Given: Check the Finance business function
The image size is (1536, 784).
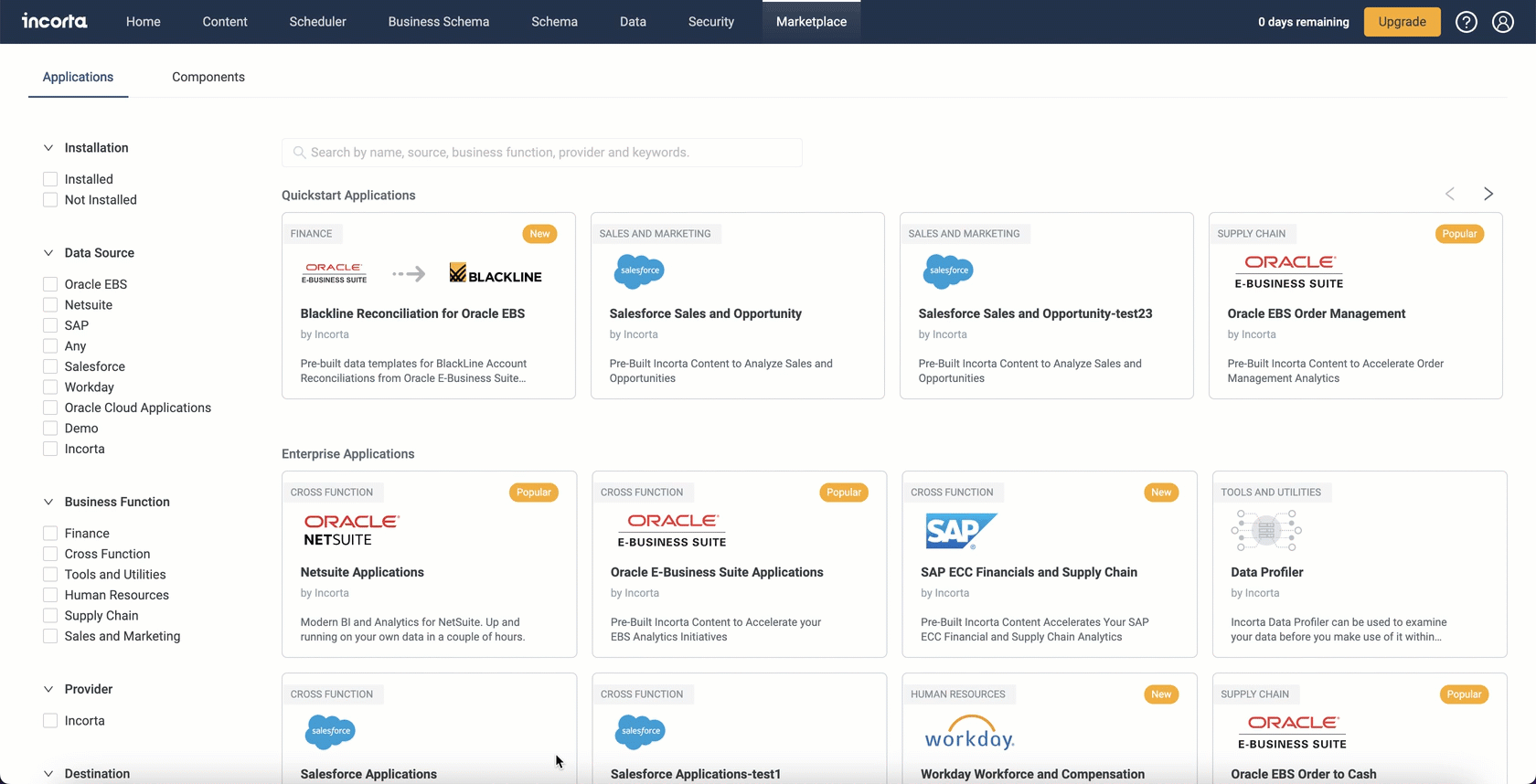Looking at the screenshot, I should (50, 534).
